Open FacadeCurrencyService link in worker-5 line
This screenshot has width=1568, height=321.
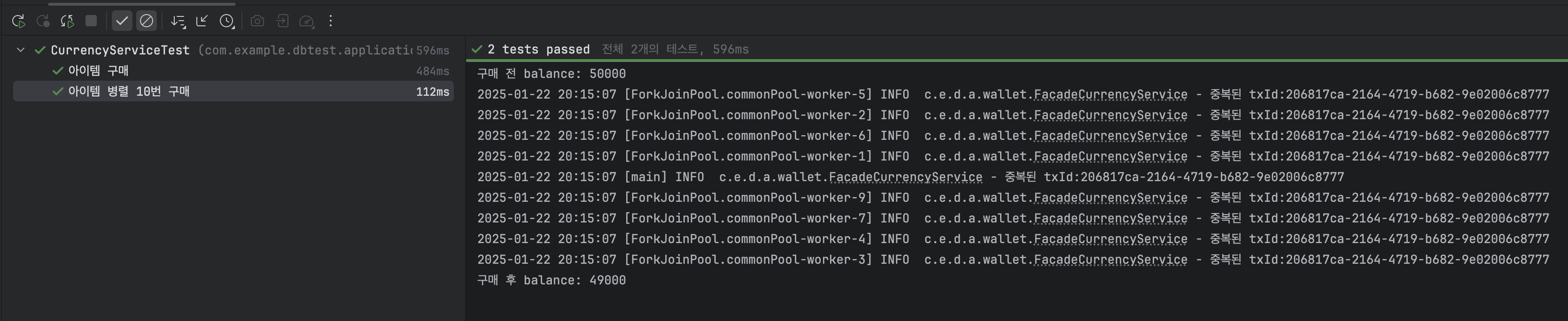pos(1110,94)
